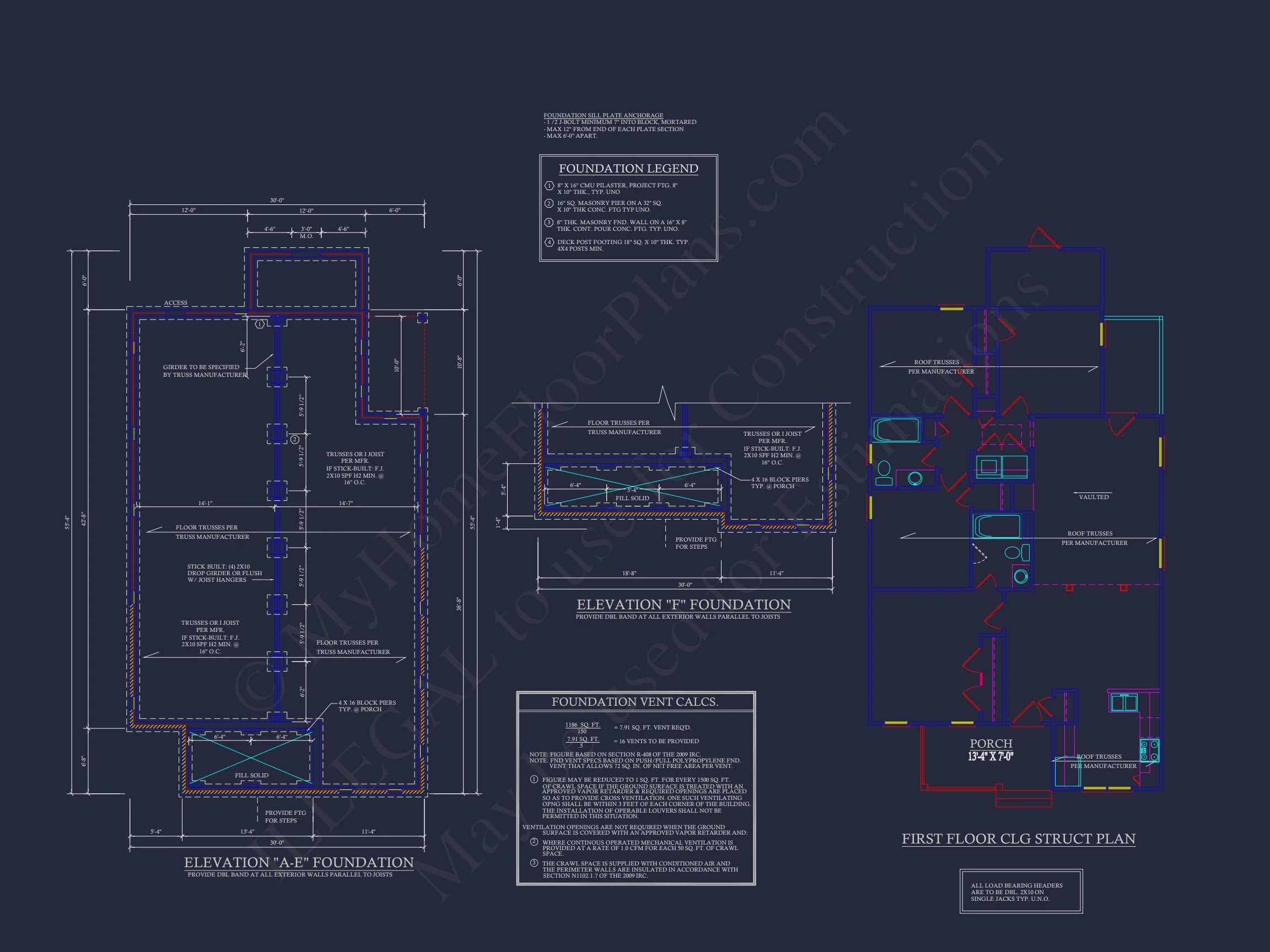This screenshot has width=1270, height=952.
Task: Click the First Floor CLG Struct Plan title
Action: [x=1018, y=839]
